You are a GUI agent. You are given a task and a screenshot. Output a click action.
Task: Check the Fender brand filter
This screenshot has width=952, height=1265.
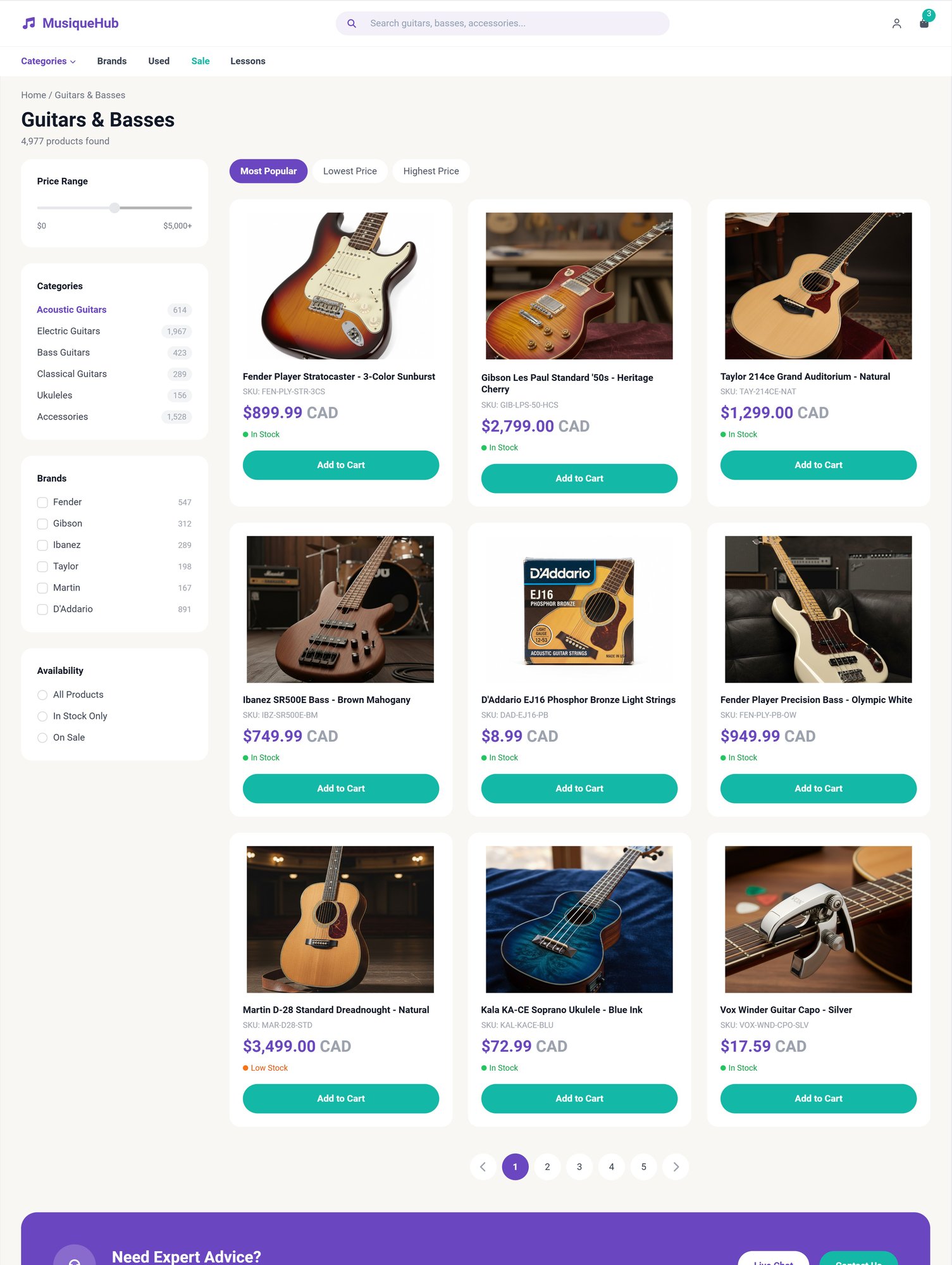(x=42, y=502)
